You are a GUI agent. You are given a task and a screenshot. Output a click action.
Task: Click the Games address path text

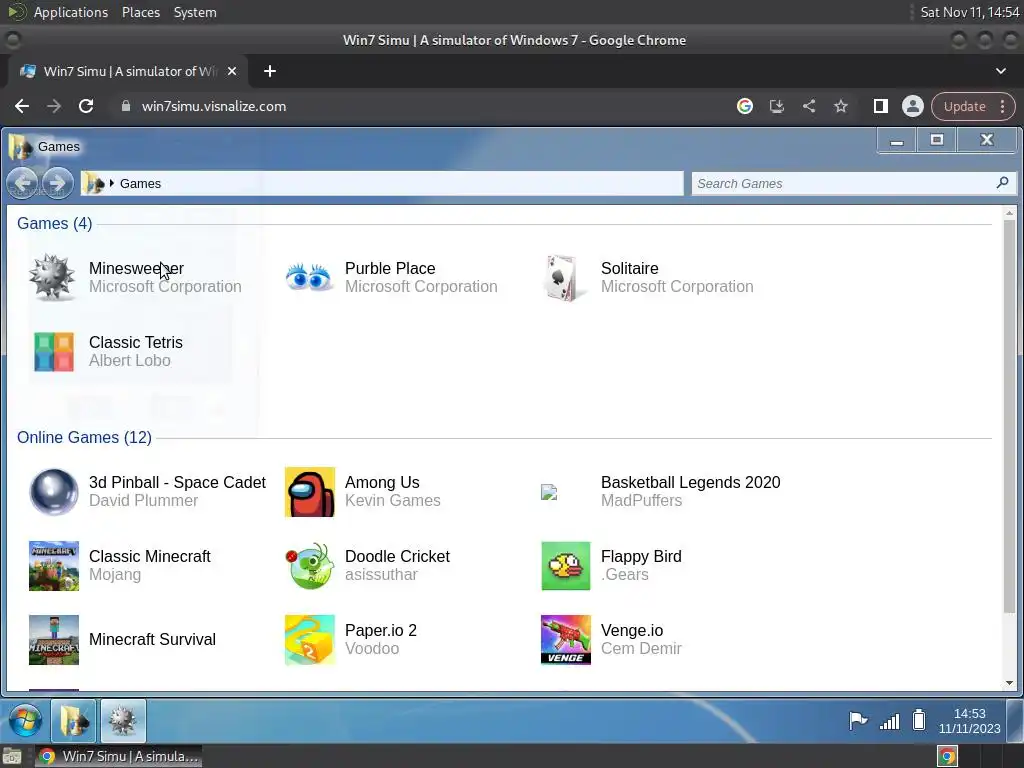[140, 184]
